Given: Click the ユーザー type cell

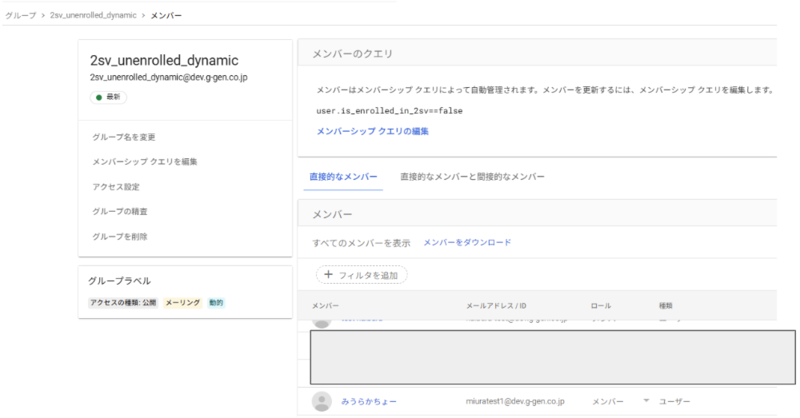Looking at the screenshot, I should [x=674, y=402].
